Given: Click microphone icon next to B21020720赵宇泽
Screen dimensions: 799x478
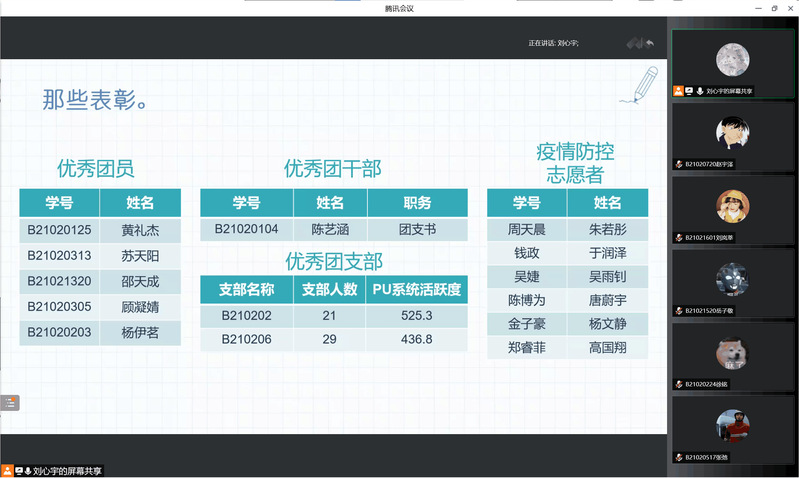Looking at the screenshot, I should point(679,163).
